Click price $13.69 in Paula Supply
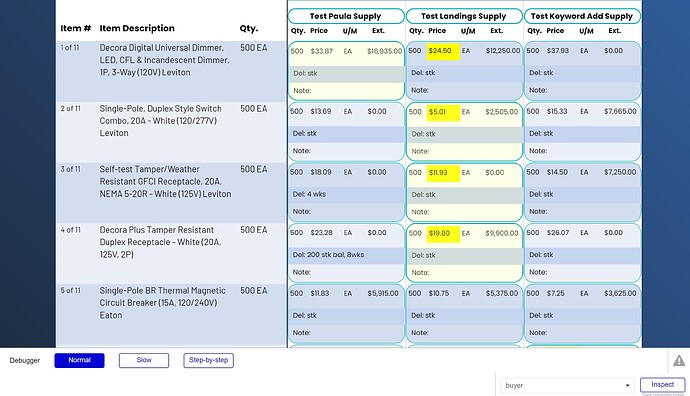This screenshot has height=396, width=690. coord(321,111)
